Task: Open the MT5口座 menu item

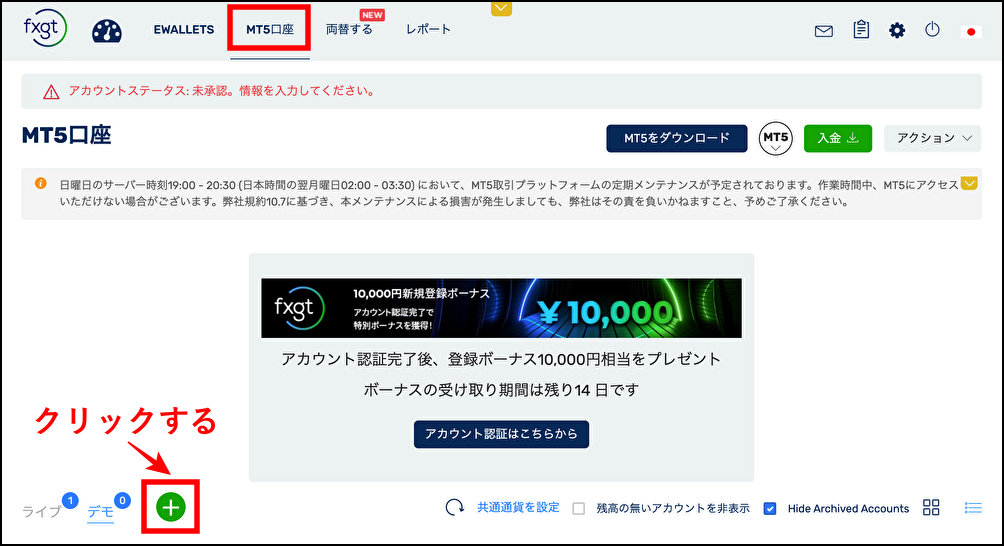Action: (270, 29)
